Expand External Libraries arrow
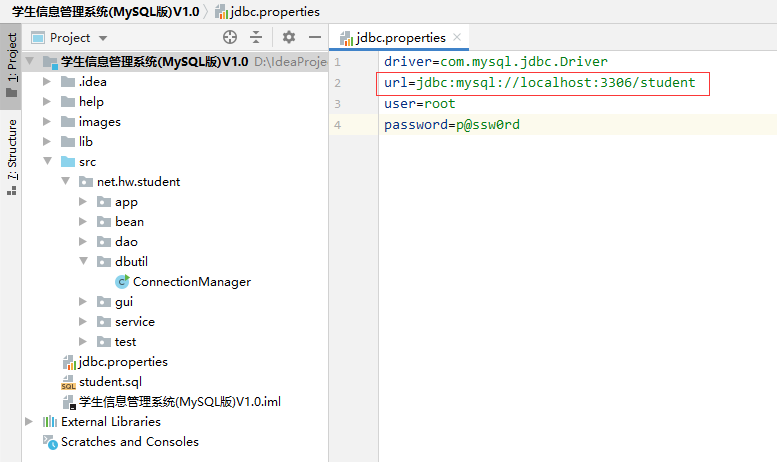 tap(29, 421)
